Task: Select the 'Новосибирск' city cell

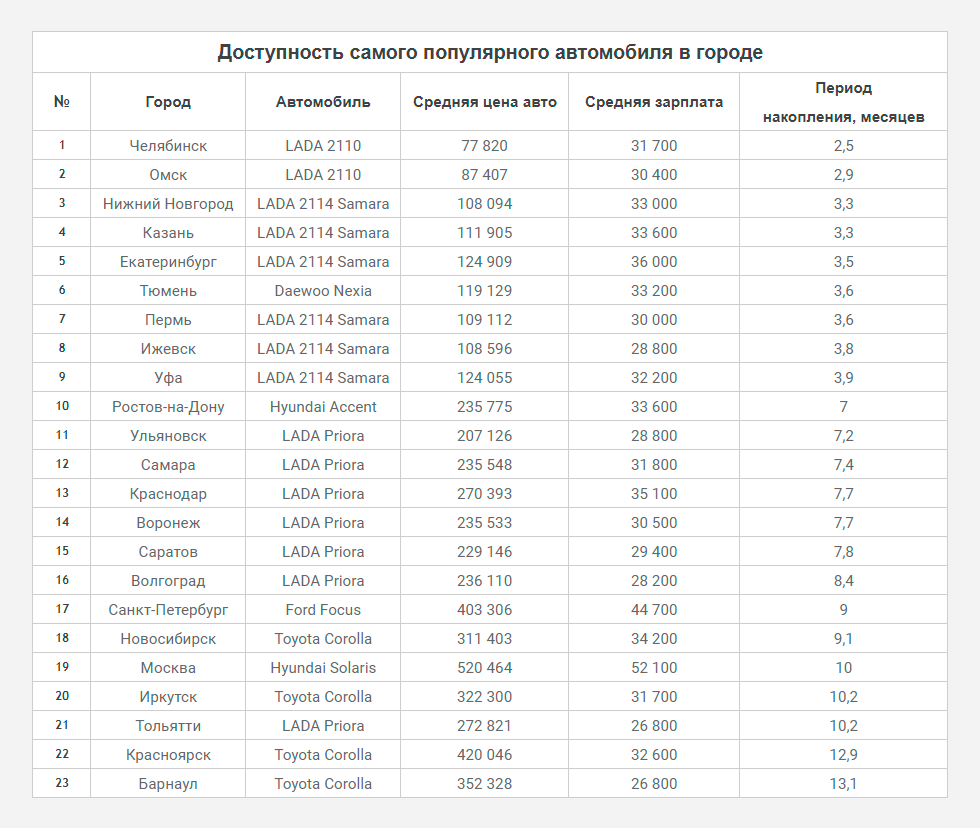Action: point(168,639)
